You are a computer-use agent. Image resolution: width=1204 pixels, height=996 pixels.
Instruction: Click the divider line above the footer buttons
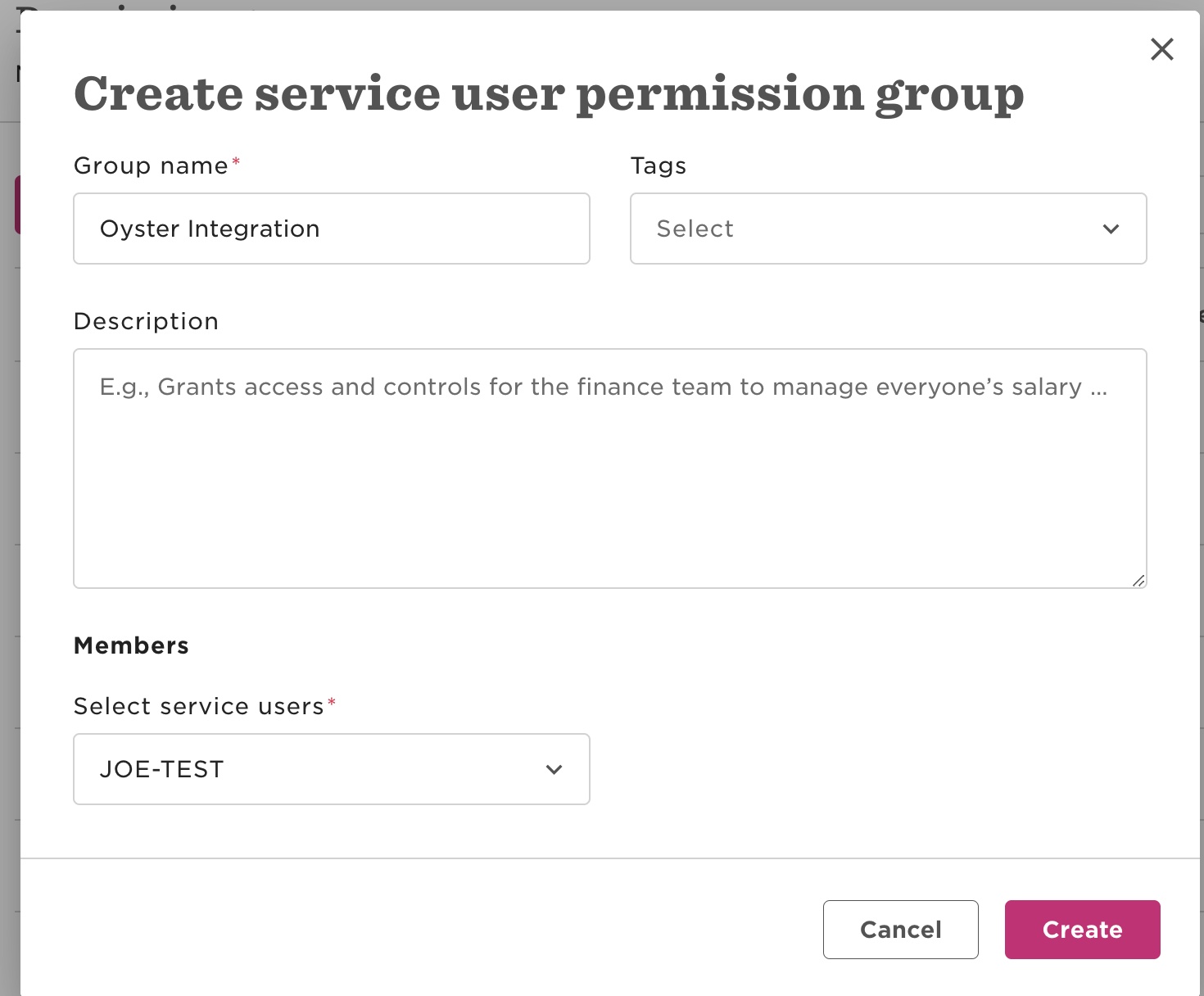click(x=609, y=858)
